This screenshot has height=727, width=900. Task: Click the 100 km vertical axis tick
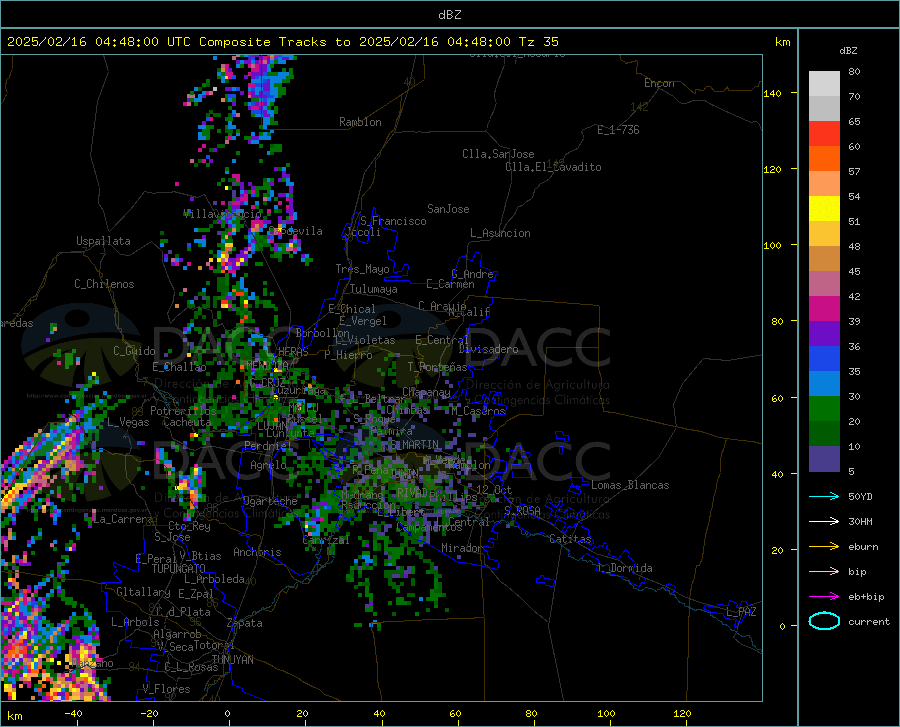pyautogui.click(x=773, y=245)
